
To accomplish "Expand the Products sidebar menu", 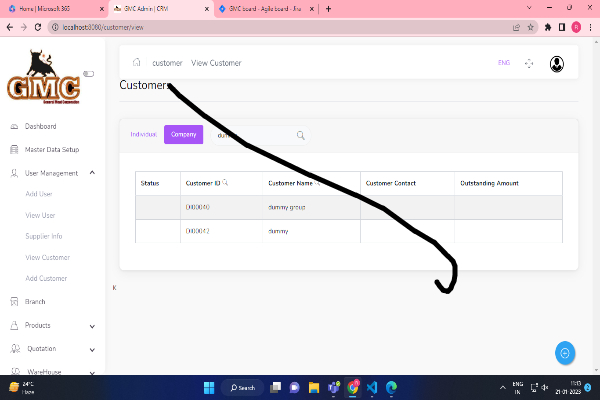I will tap(92, 325).
